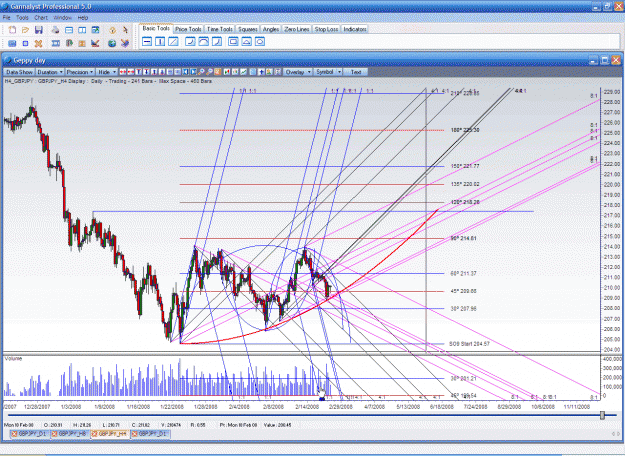This screenshot has height=456, width=625.
Task: Click the split window layout icon
Action: pyautogui.click(x=82, y=30)
